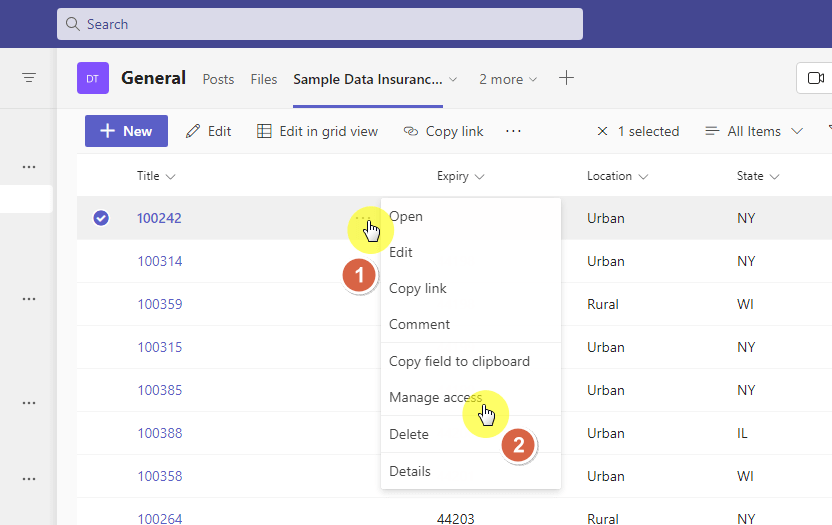
Task: Expand the Sample Data Insurance tab chevron
Action: tap(453, 80)
